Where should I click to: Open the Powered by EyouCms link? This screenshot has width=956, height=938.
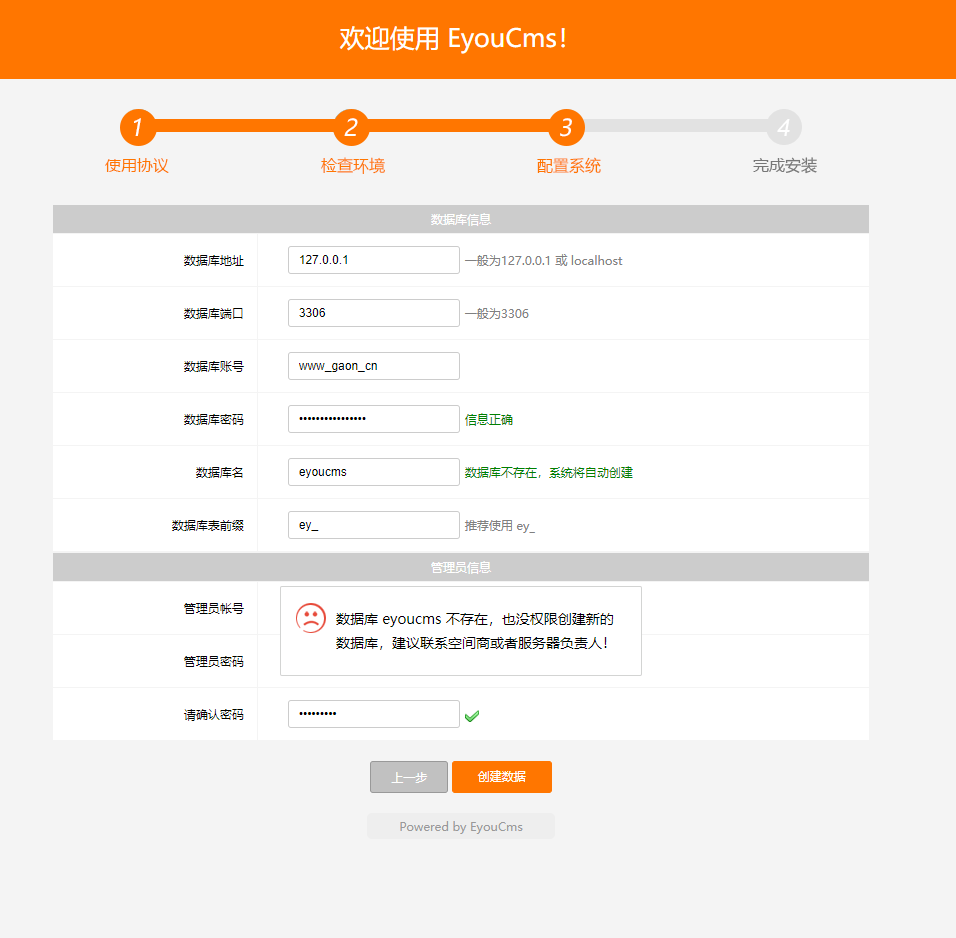click(x=461, y=826)
